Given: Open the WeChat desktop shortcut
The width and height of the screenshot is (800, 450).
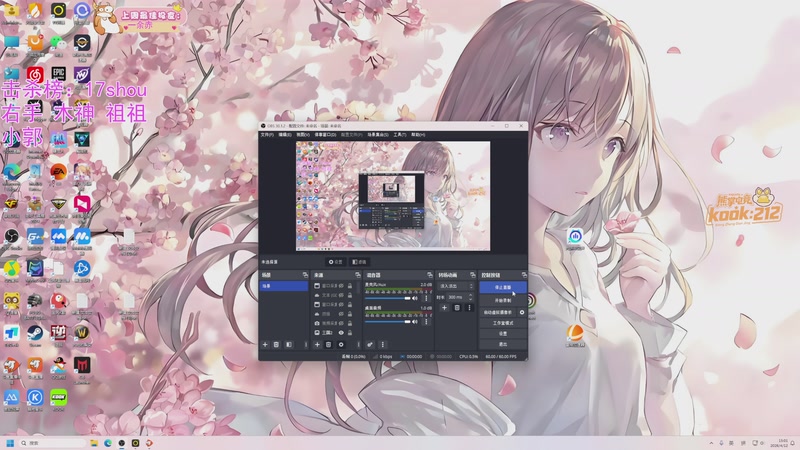Looking at the screenshot, I should coord(58,42).
